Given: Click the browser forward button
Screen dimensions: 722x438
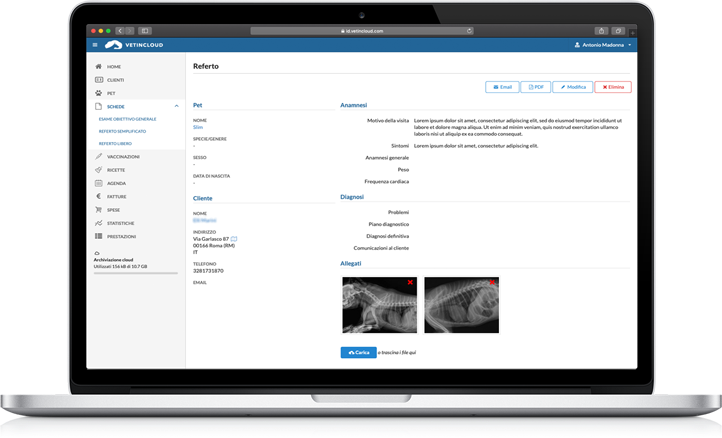Looking at the screenshot, I should [x=130, y=31].
